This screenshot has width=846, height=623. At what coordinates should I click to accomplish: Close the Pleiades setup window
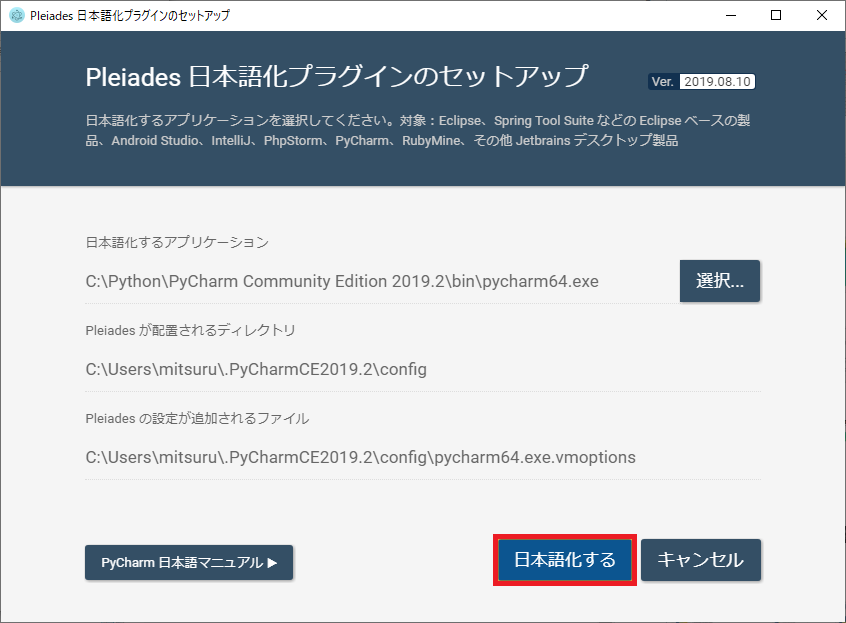(x=822, y=15)
